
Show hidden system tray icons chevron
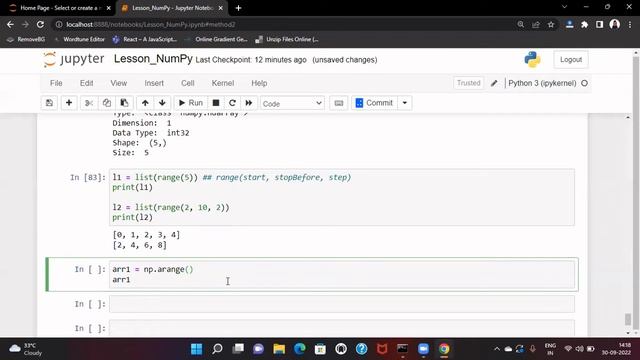coord(497,349)
